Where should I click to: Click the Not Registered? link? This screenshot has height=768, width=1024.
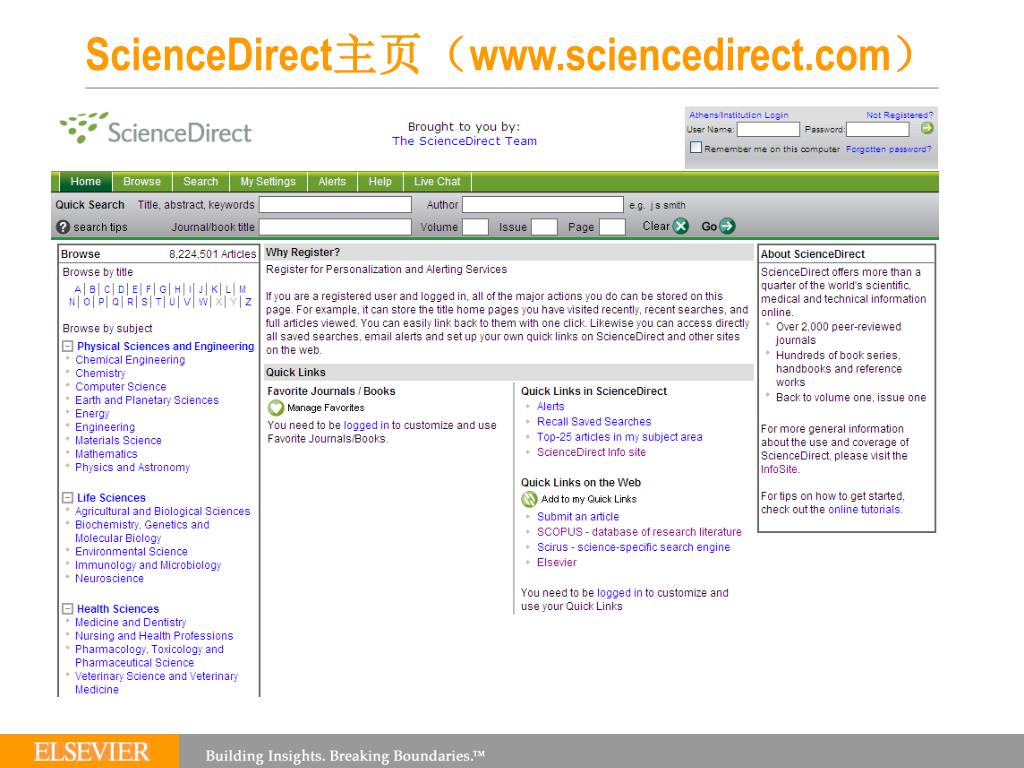tap(899, 115)
